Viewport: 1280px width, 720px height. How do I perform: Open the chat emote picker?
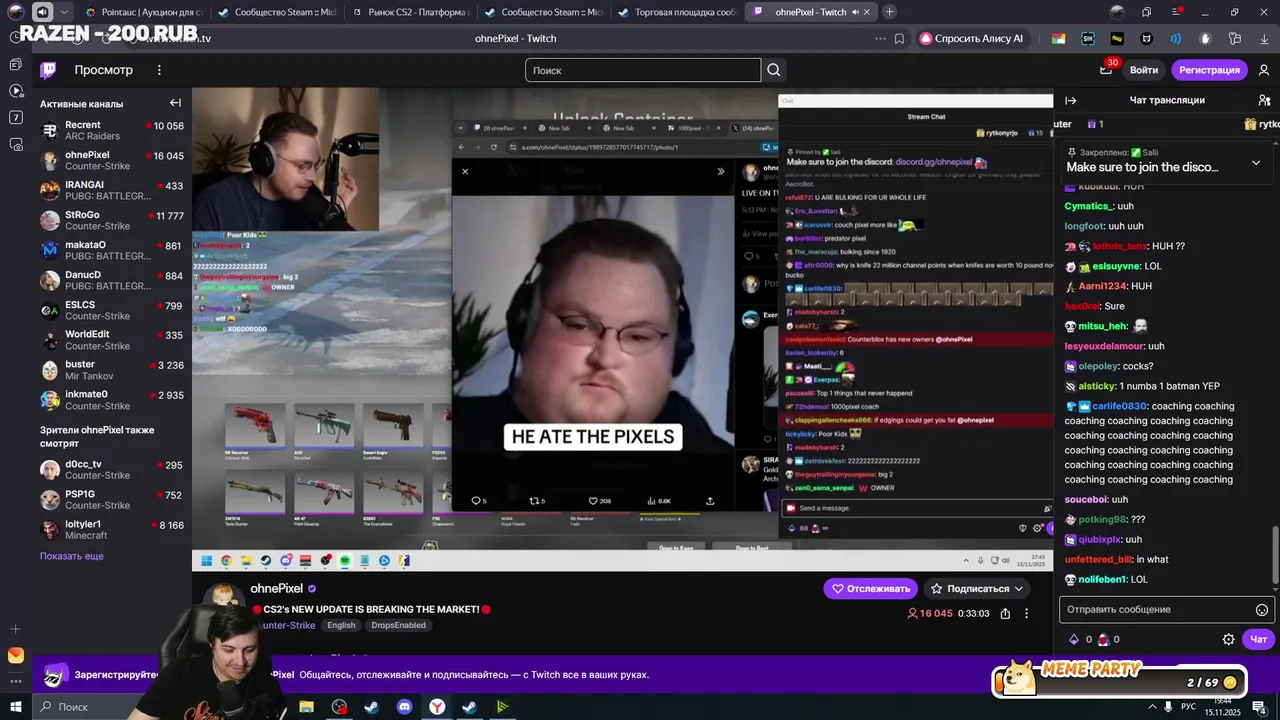[x=1262, y=610]
